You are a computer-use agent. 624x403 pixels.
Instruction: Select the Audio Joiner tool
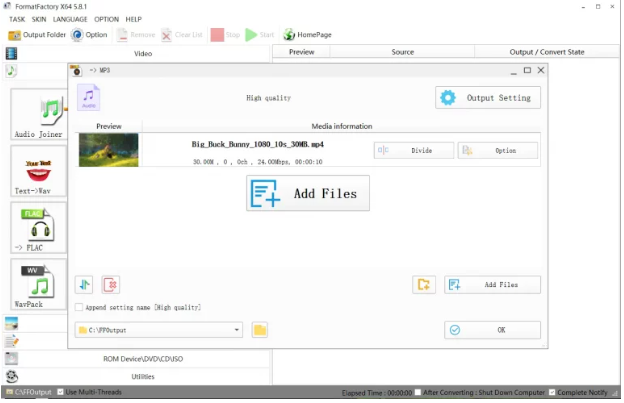[x=39, y=115]
